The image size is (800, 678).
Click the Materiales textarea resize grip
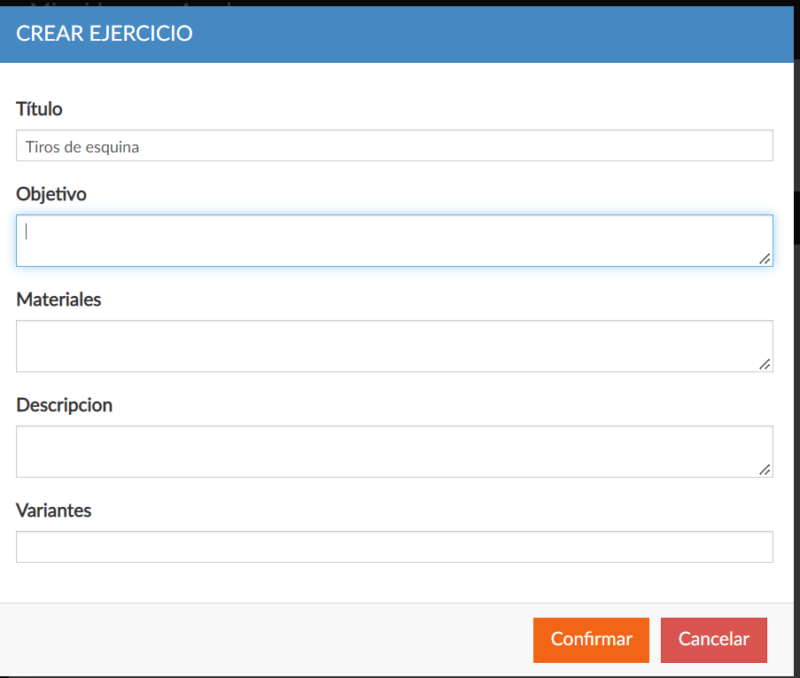point(764,364)
